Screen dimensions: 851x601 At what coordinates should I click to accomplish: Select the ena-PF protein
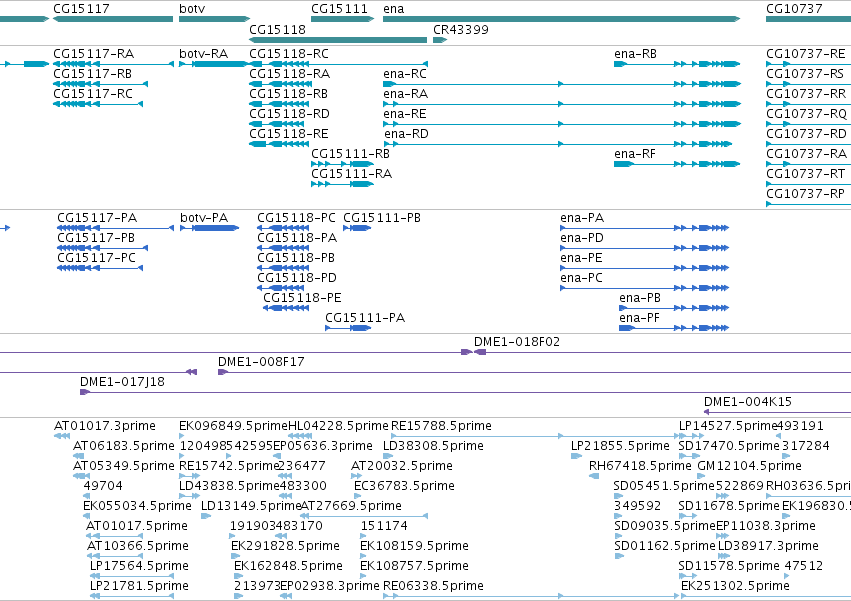639,318
